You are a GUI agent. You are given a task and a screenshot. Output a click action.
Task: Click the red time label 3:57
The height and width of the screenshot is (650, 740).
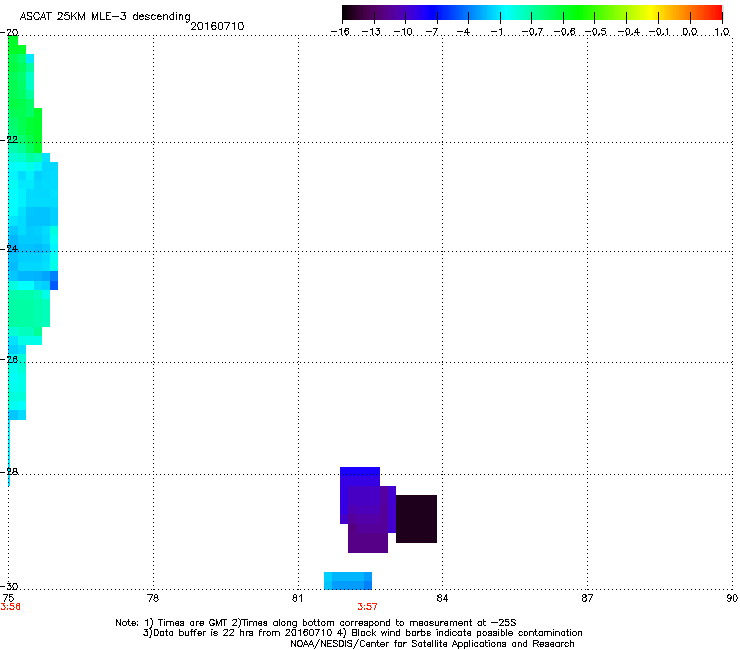(367, 607)
